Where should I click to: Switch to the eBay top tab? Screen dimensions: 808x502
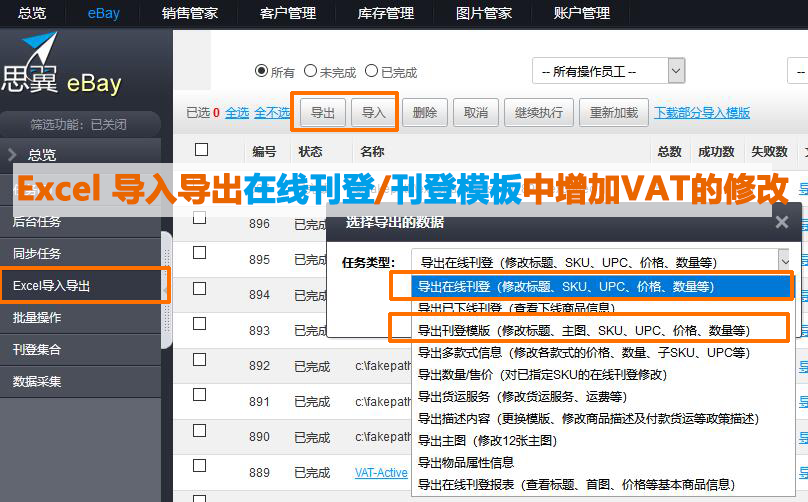[x=104, y=13]
